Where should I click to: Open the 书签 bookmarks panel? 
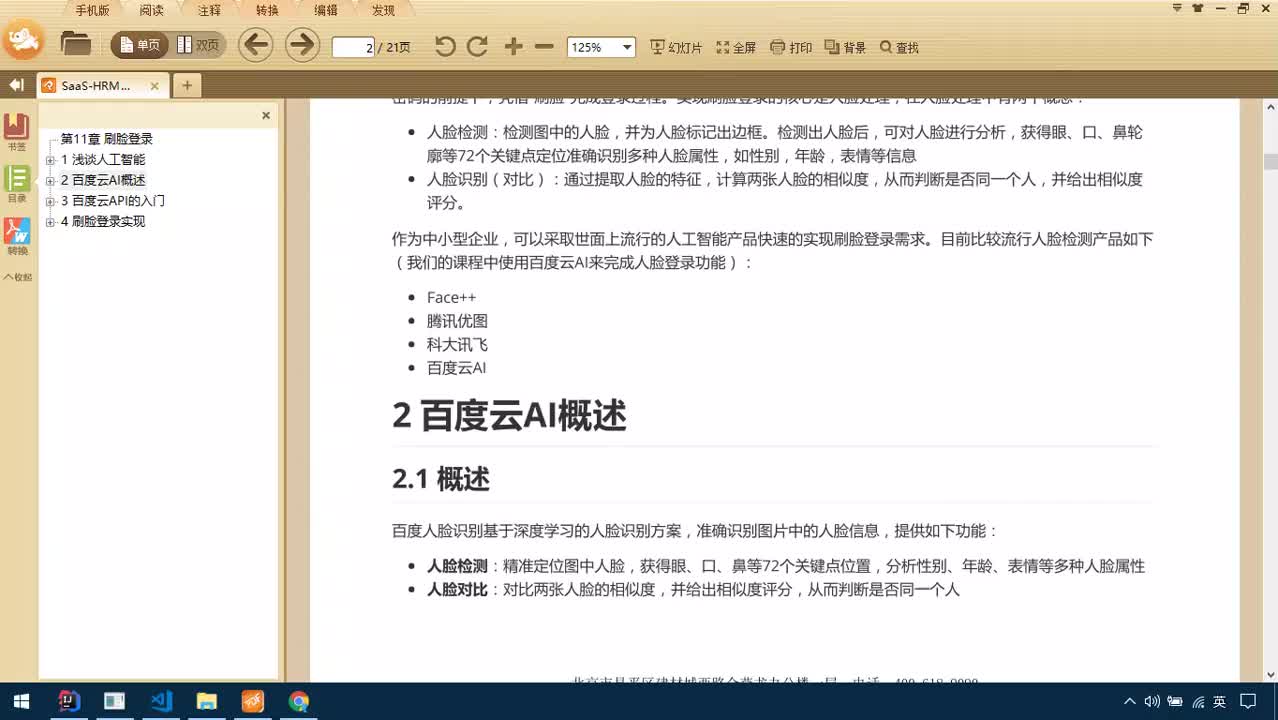17,132
